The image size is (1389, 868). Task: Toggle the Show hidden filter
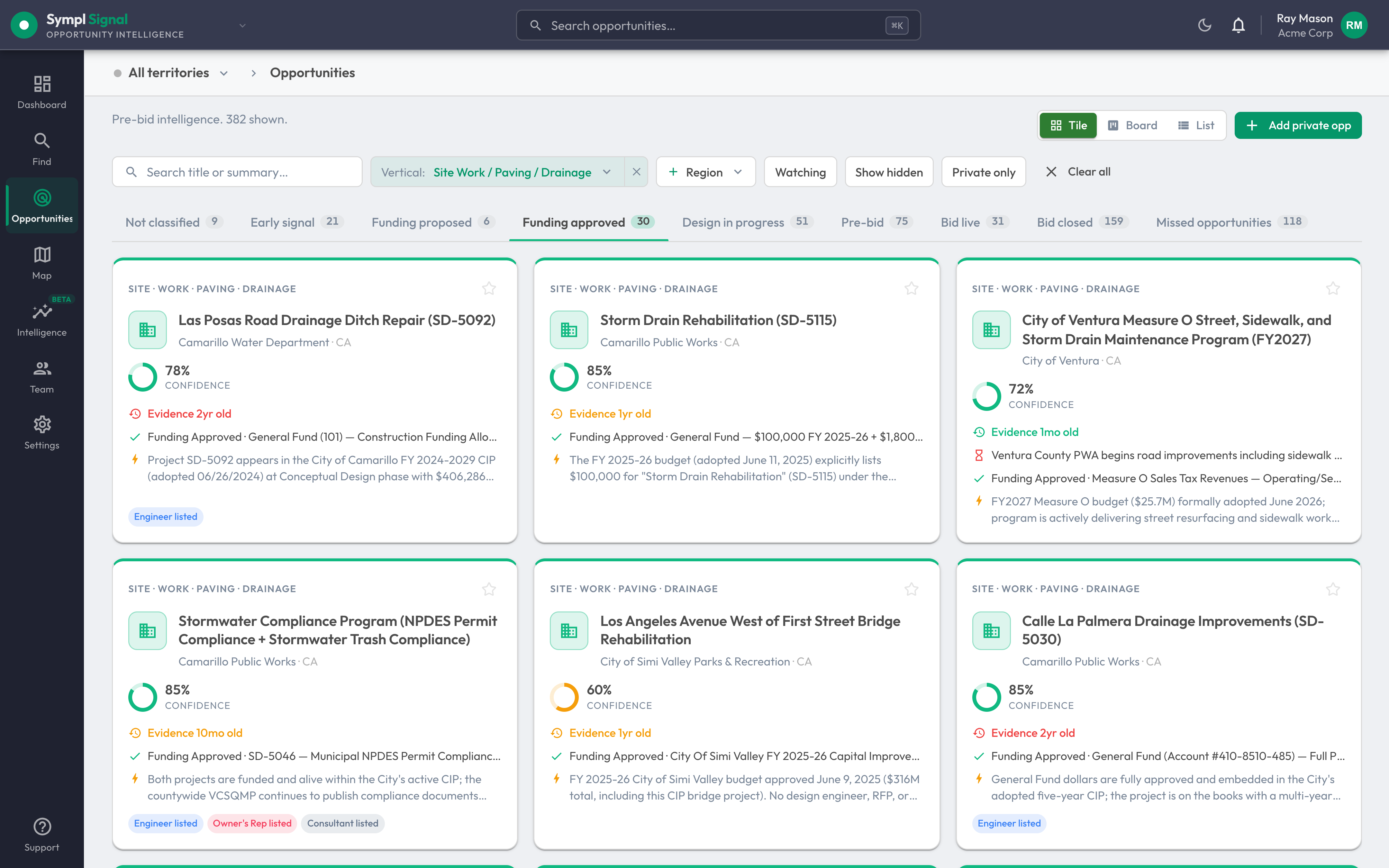click(889, 172)
